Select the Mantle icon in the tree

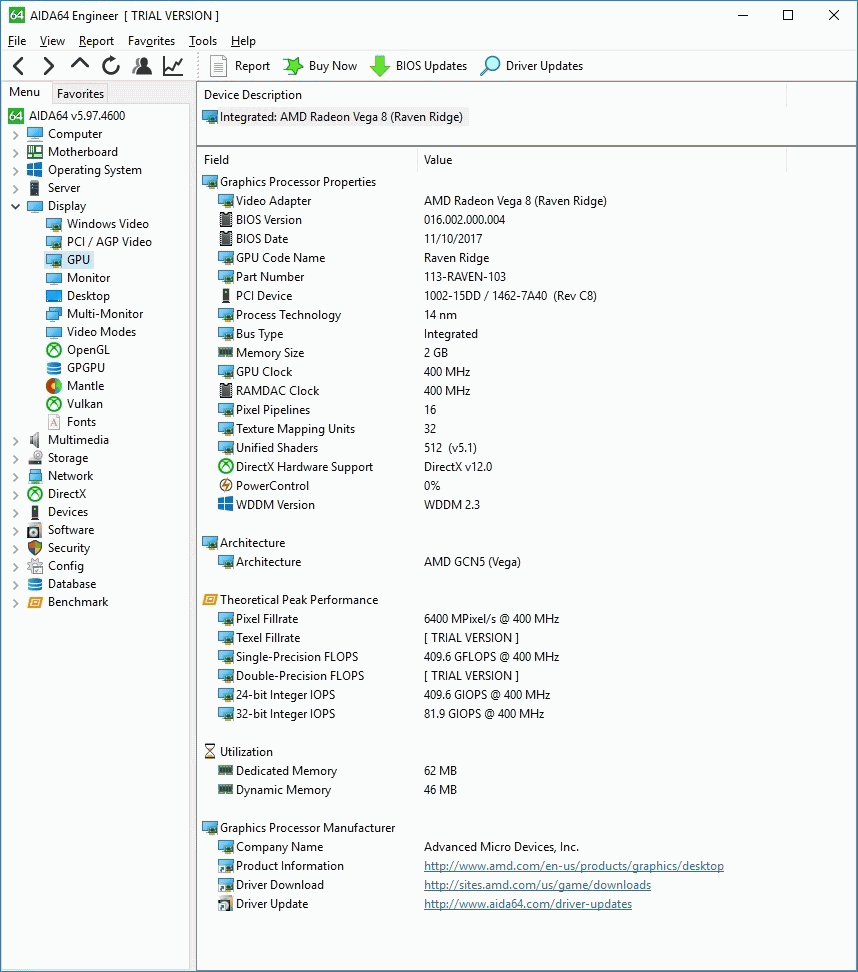54,386
